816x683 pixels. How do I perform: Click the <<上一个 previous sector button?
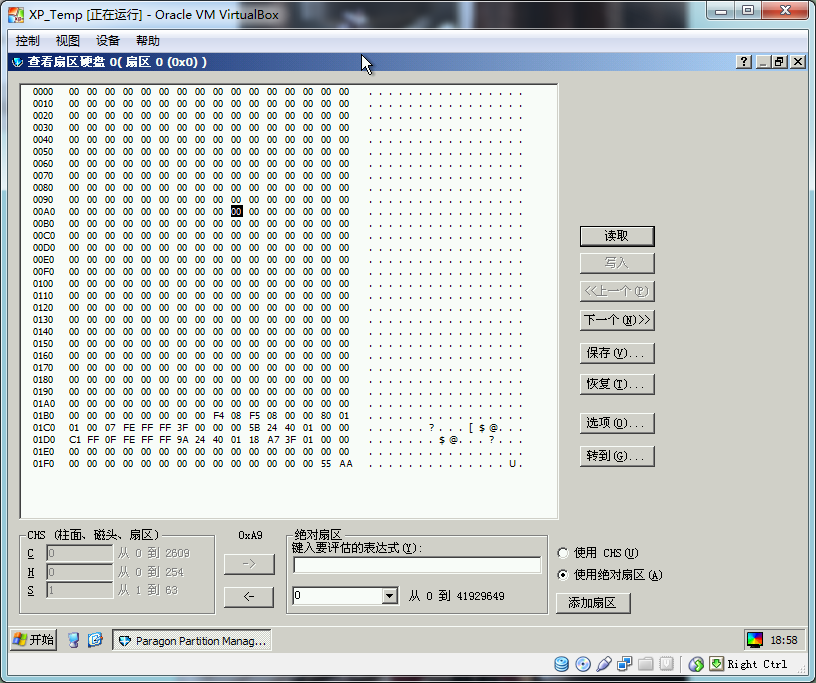tap(617, 292)
